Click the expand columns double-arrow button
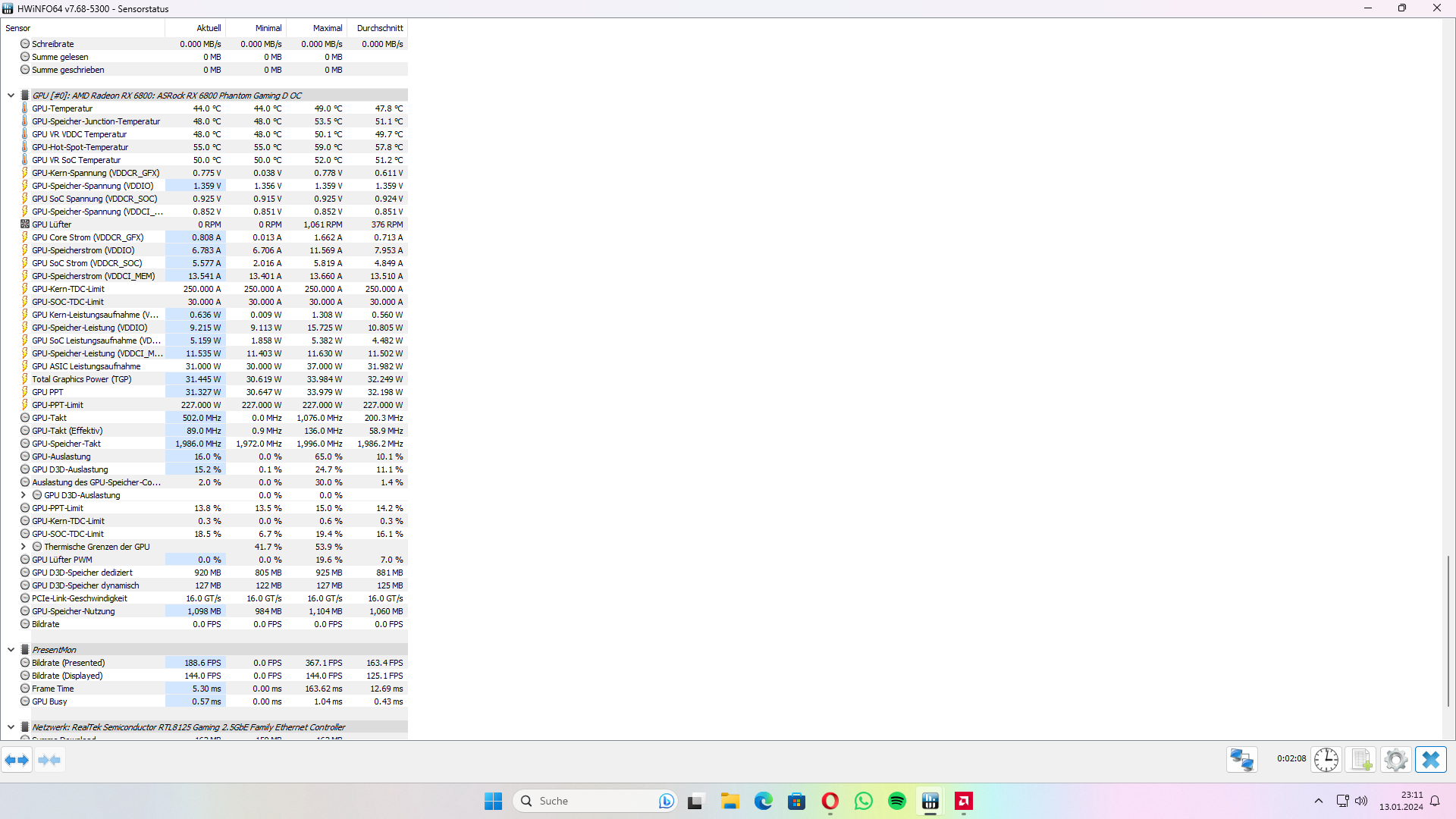The height and width of the screenshot is (819, 1456). (17, 760)
